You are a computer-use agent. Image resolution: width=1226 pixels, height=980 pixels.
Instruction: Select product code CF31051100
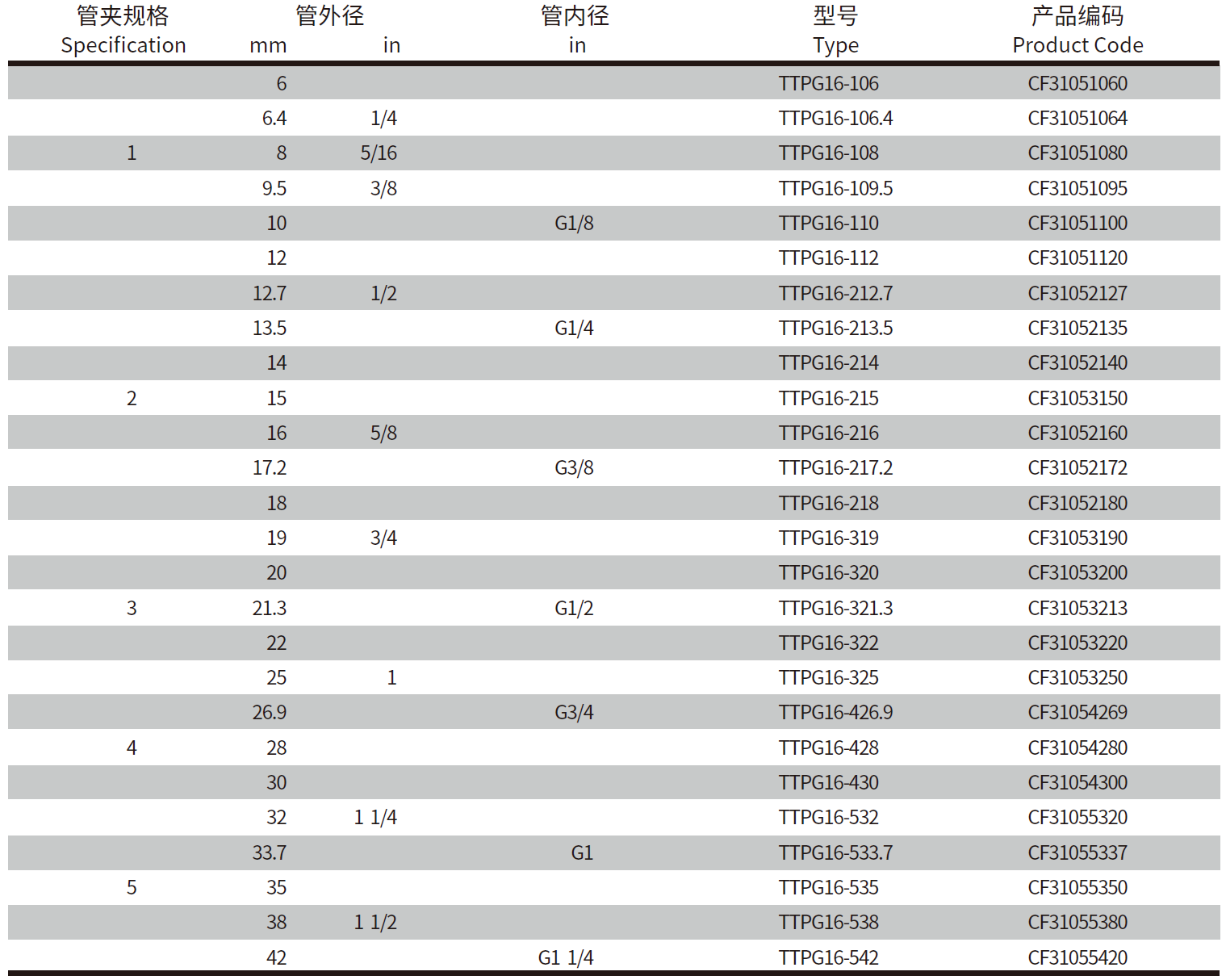pyautogui.click(x=1077, y=223)
